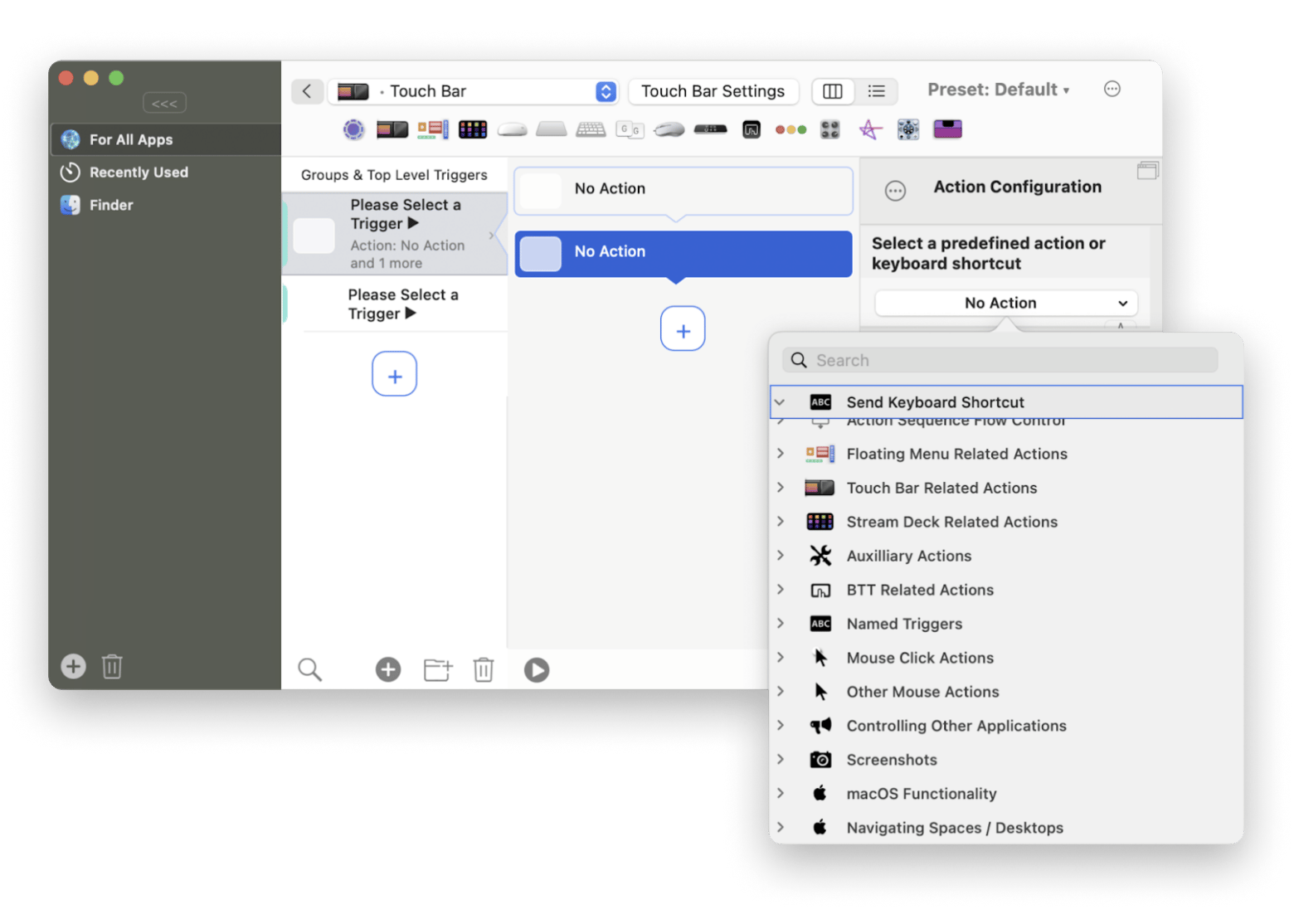Click the top-right ellipsis options icon

coord(1112,89)
